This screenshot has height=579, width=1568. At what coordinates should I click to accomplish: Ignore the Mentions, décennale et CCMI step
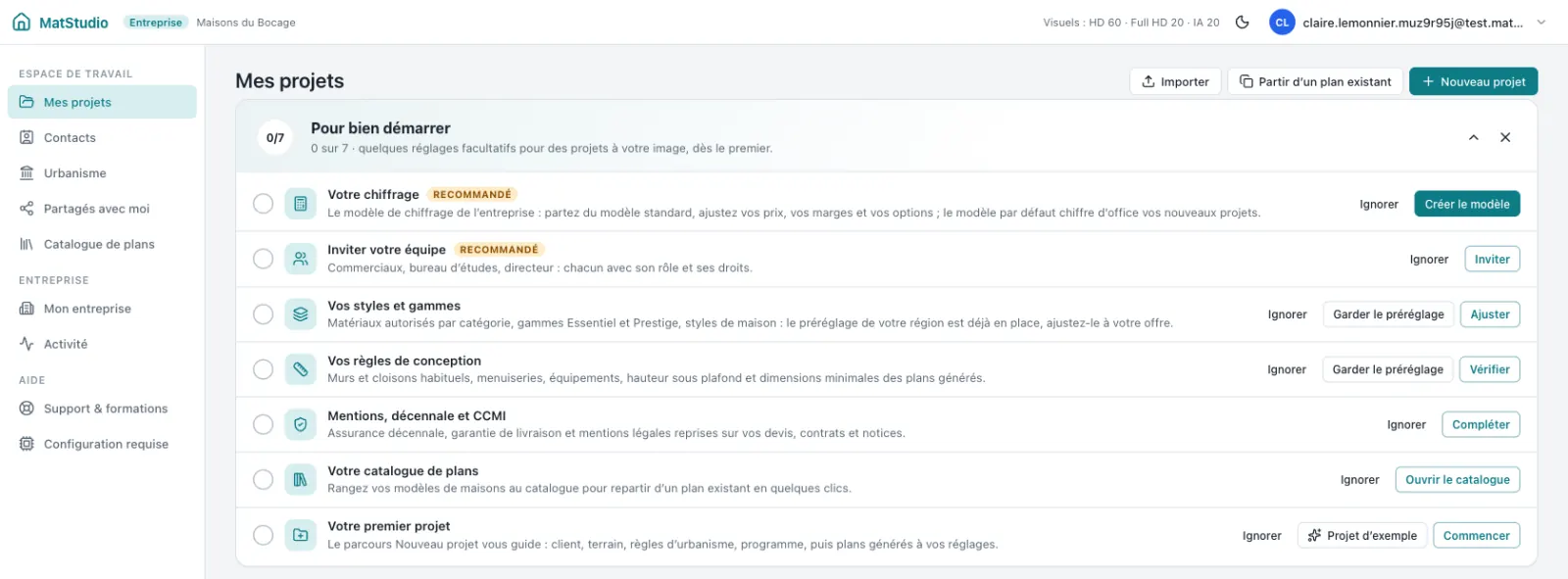point(1406,424)
